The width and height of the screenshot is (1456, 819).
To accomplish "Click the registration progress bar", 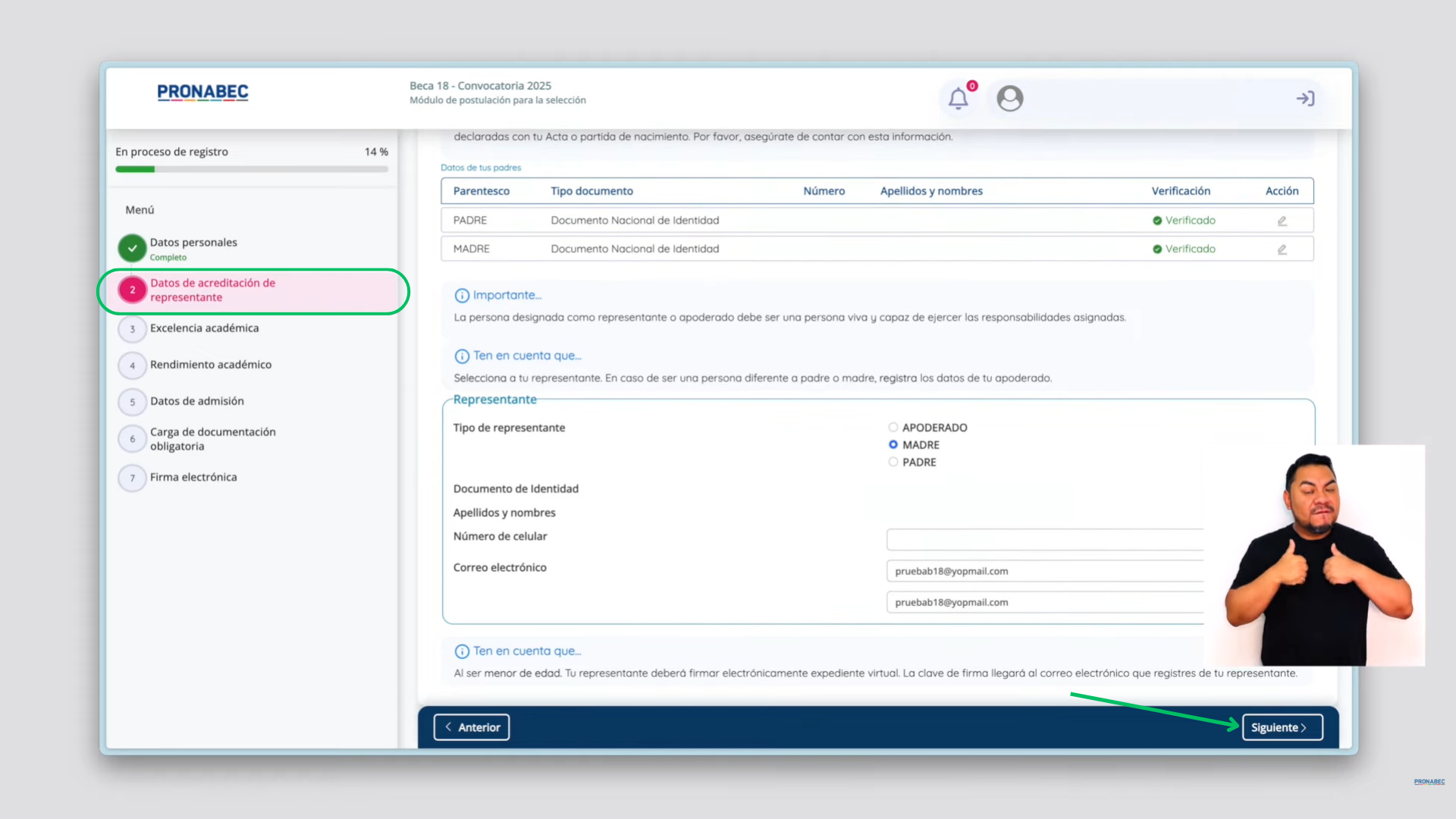I will click(252, 169).
